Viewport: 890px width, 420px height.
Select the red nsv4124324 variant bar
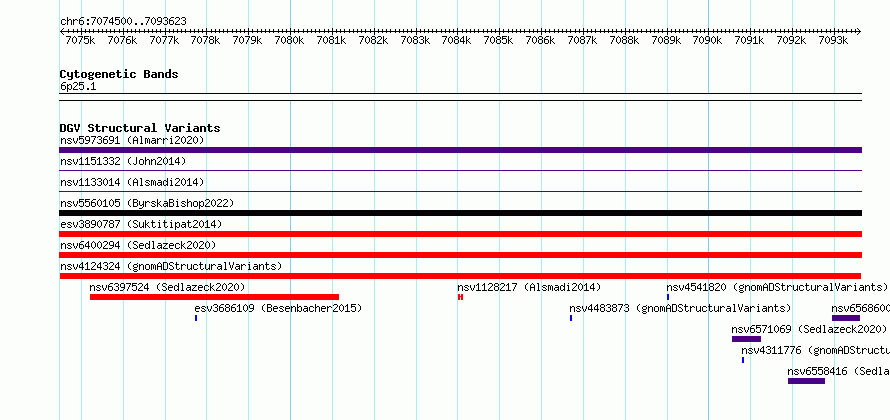[x=460, y=276]
